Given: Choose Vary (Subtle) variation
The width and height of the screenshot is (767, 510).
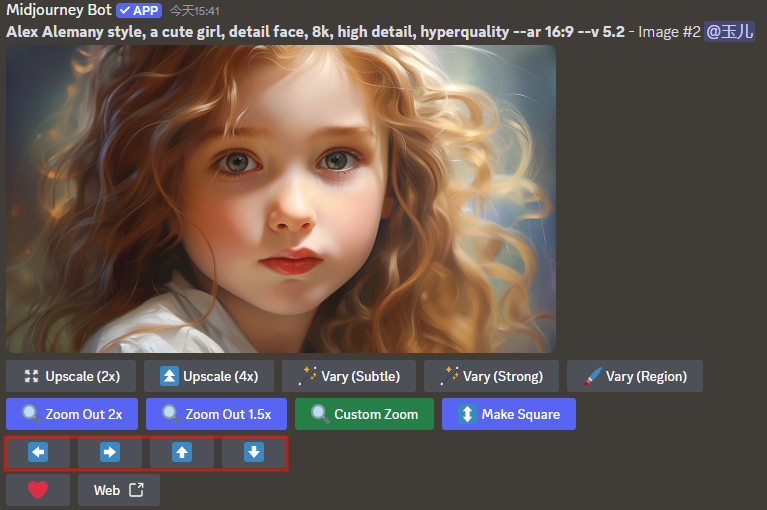Looking at the screenshot, I should point(349,376).
